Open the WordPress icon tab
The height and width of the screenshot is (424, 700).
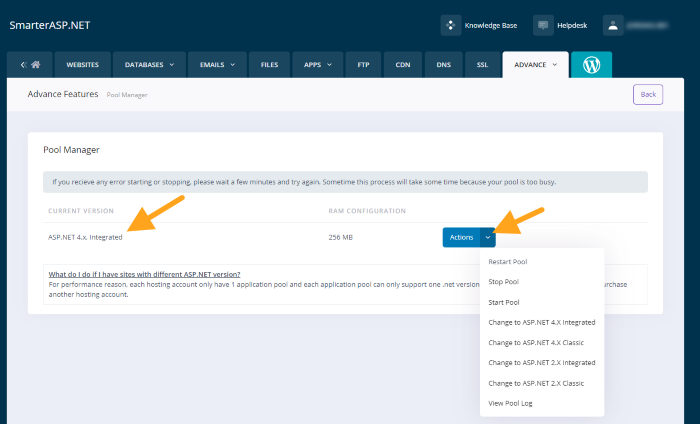click(591, 65)
